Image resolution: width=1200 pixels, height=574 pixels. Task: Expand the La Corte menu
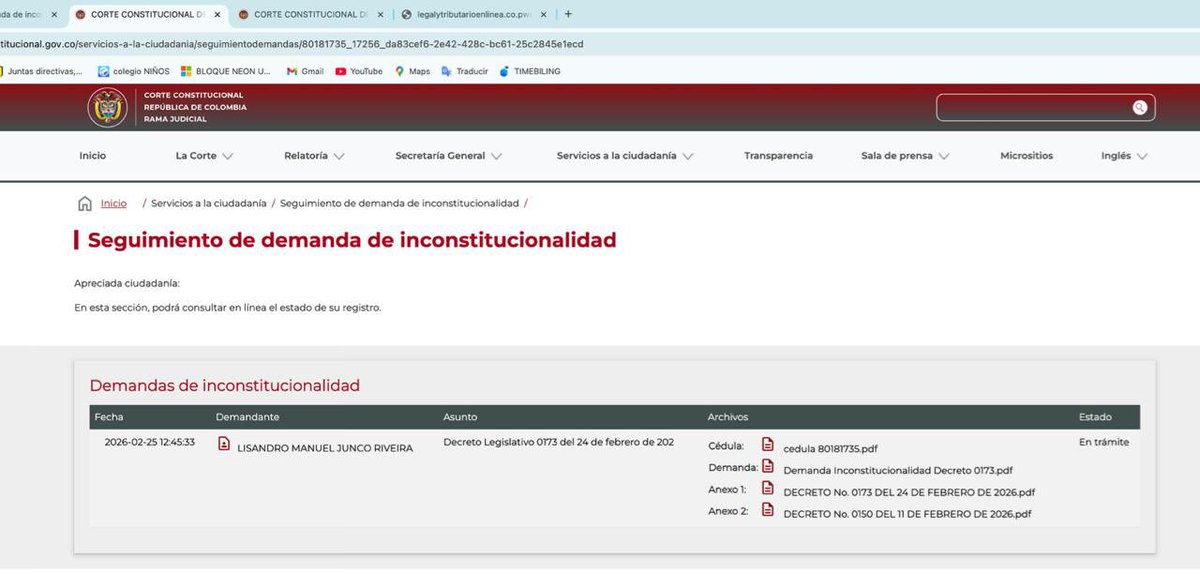(x=204, y=156)
